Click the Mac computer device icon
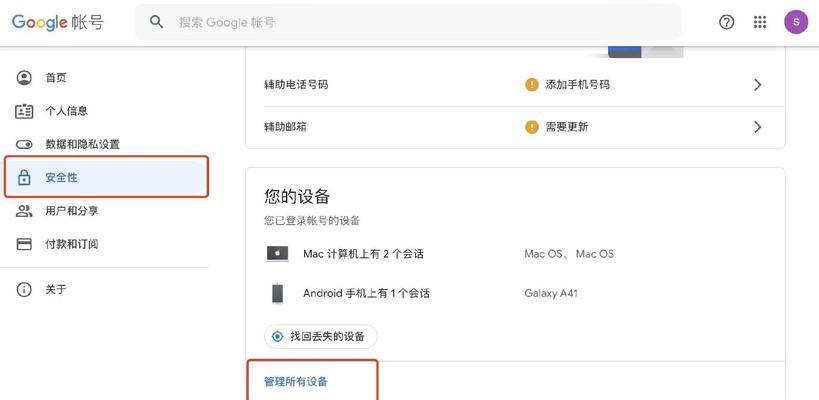The image size is (819, 400). click(x=277, y=254)
